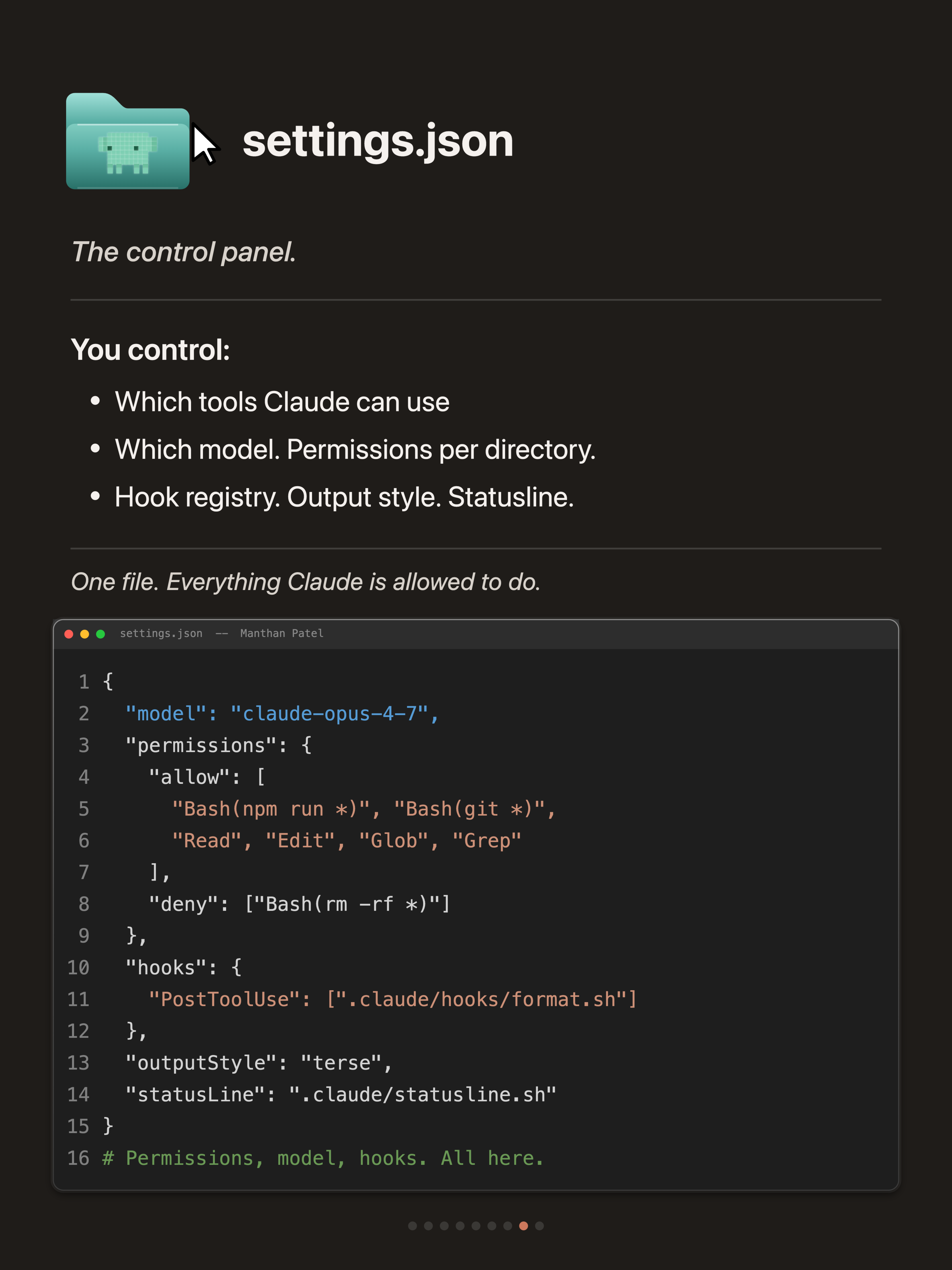Select the model line claude-opus-4-7
Image resolution: width=952 pixels, height=1270 pixels.
[x=282, y=714]
